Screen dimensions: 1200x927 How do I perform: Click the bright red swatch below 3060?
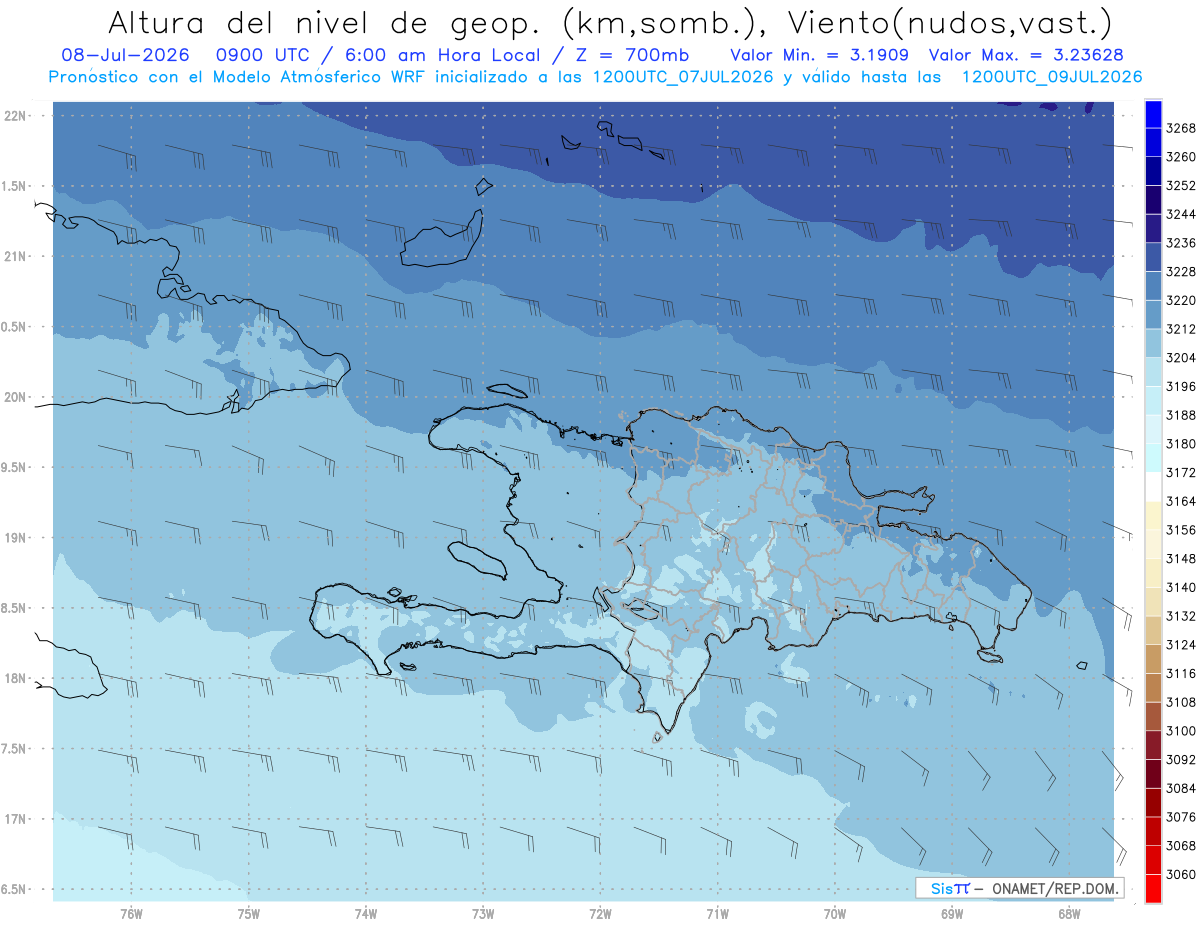pyautogui.click(x=1152, y=888)
